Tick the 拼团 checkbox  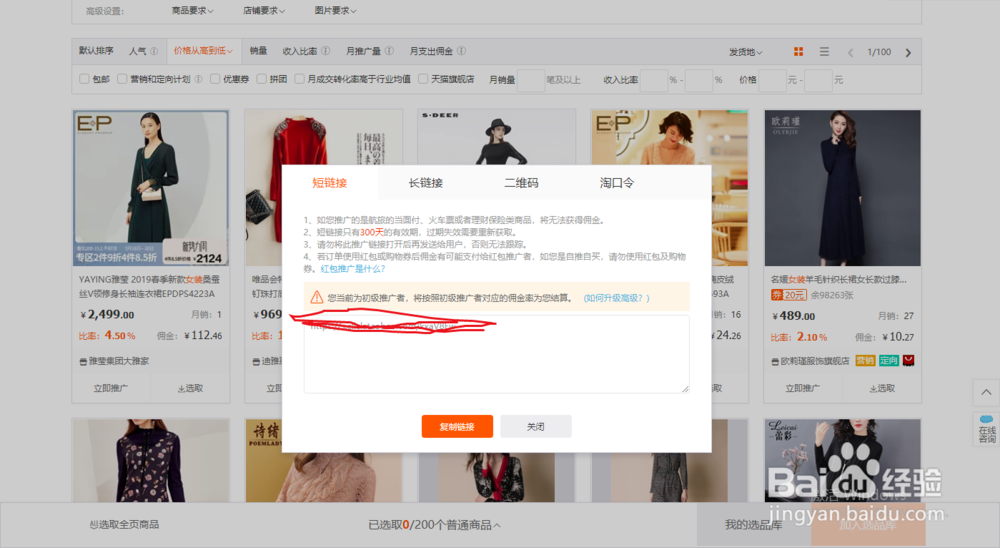click(x=261, y=79)
